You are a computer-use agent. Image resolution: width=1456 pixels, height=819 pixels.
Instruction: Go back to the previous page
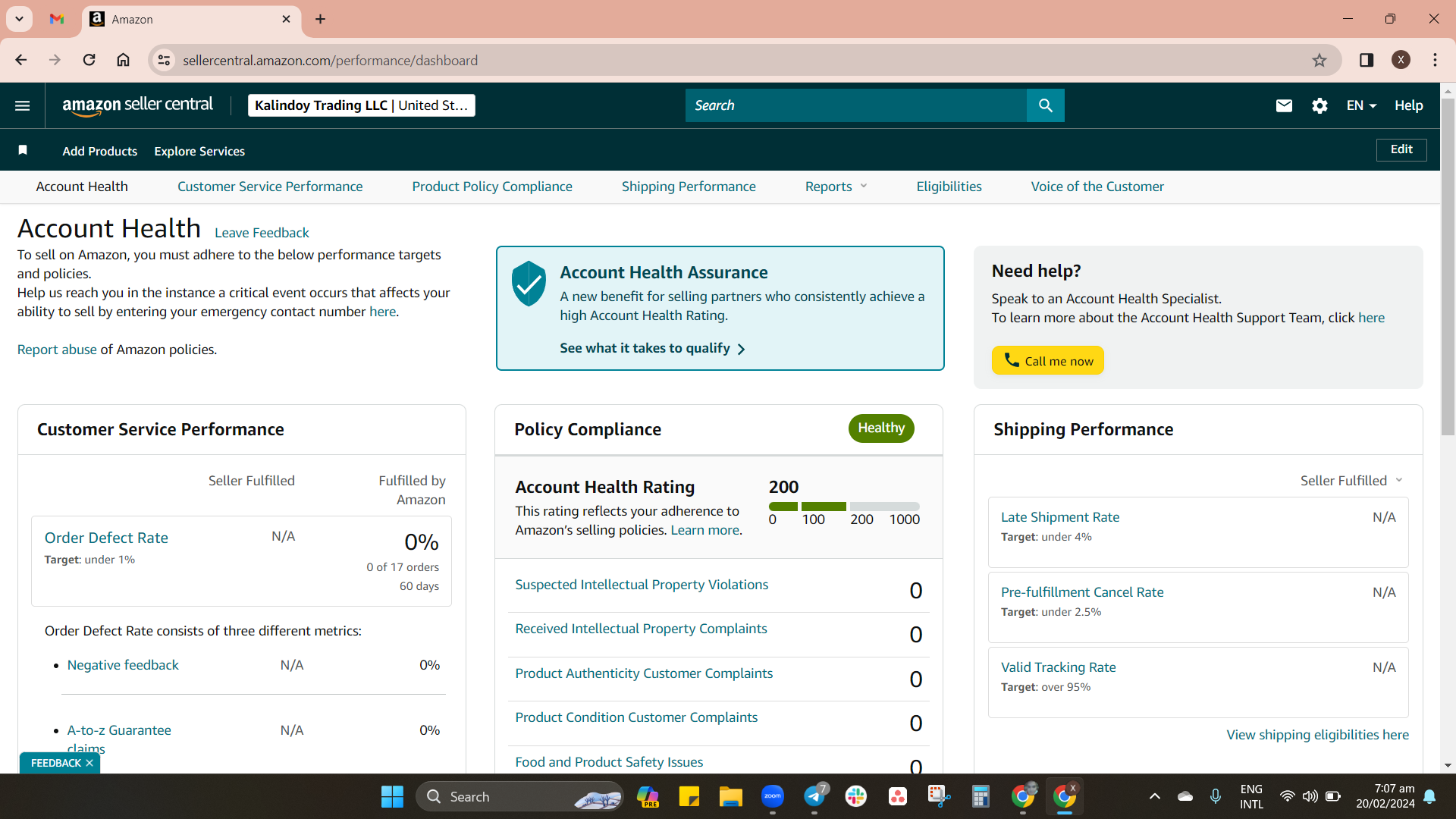click(21, 60)
